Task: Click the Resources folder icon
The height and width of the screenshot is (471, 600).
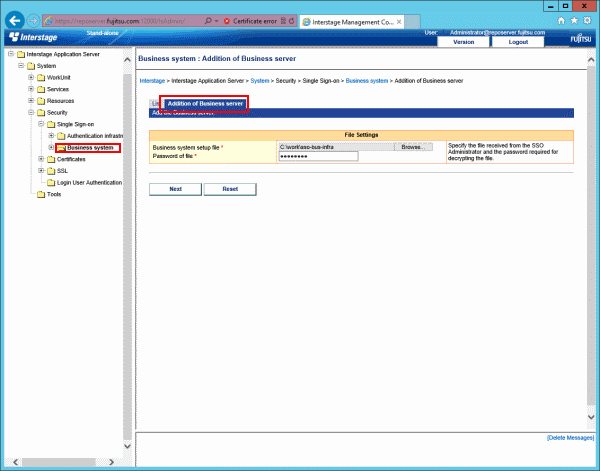Action: tap(41, 101)
